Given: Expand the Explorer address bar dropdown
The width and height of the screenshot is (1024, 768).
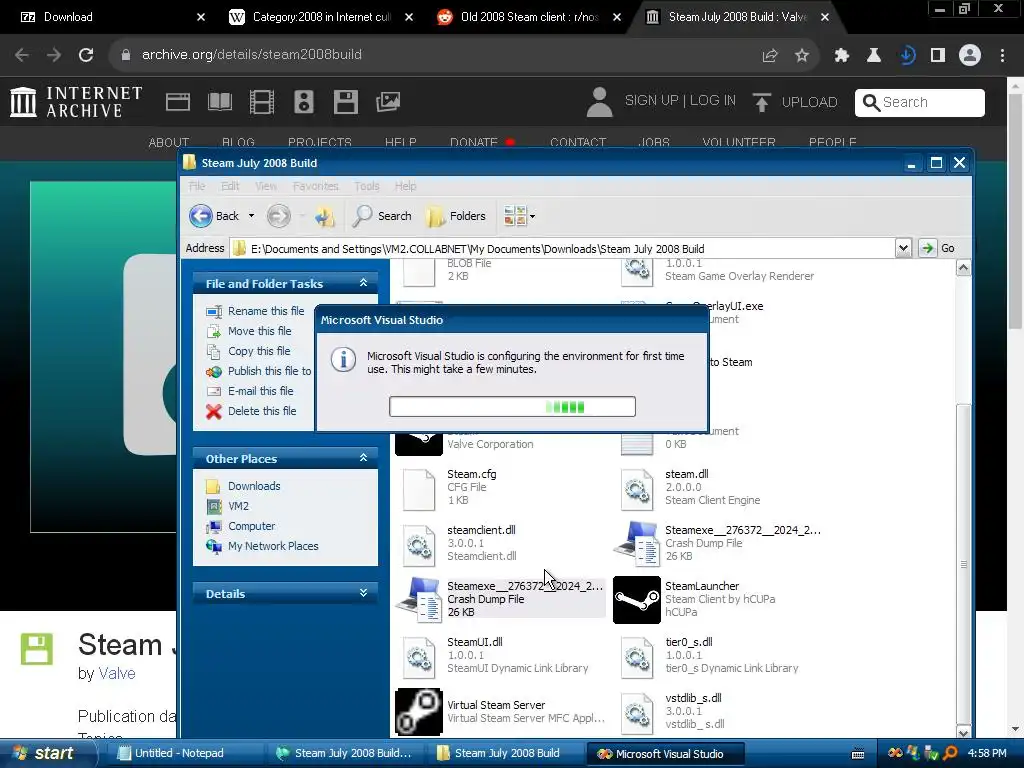Looking at the screenshot, I should point(903,248).
